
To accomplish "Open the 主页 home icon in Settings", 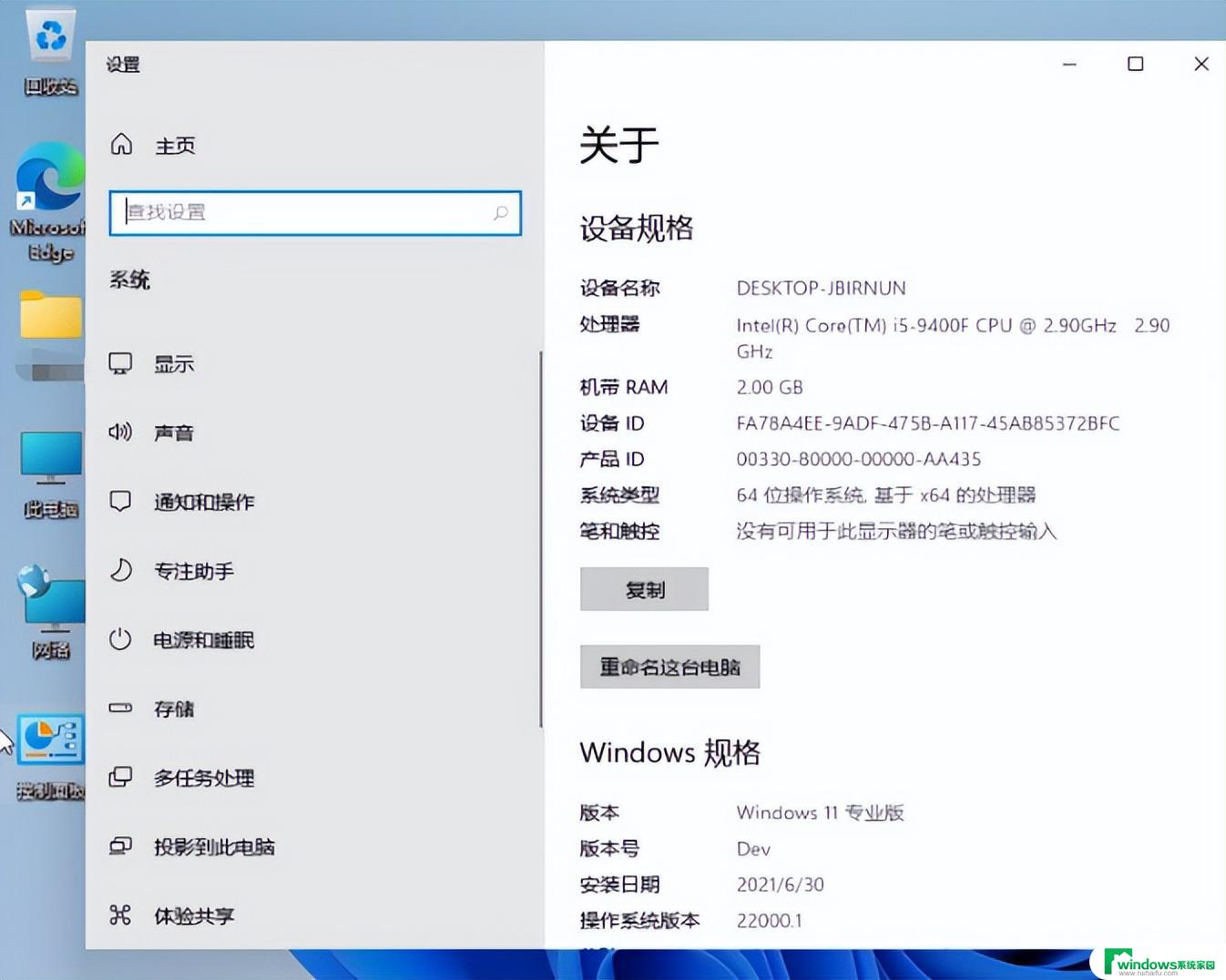I will tap(121, 144).
